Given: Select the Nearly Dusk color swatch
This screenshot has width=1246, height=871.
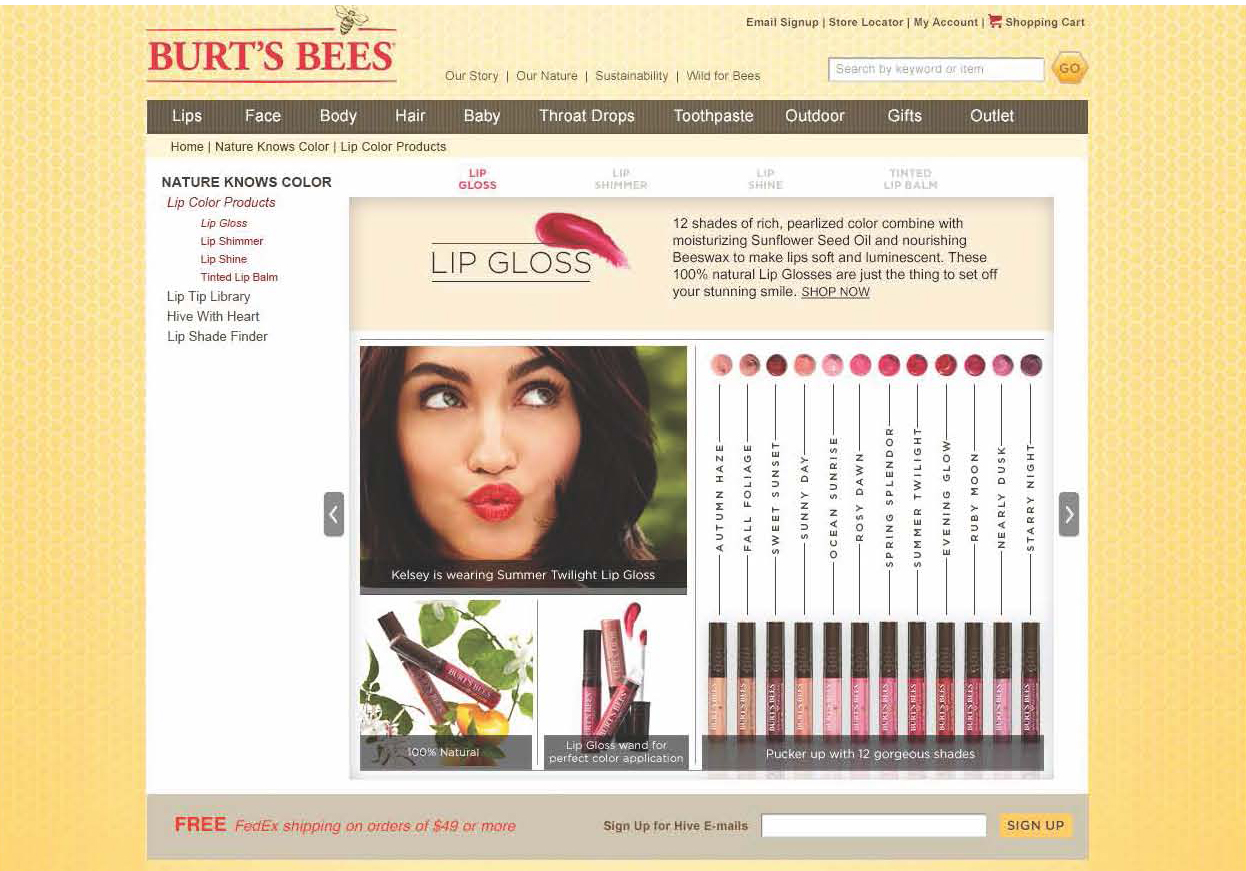Looking at the screenshot, I should pos(1002,365).
